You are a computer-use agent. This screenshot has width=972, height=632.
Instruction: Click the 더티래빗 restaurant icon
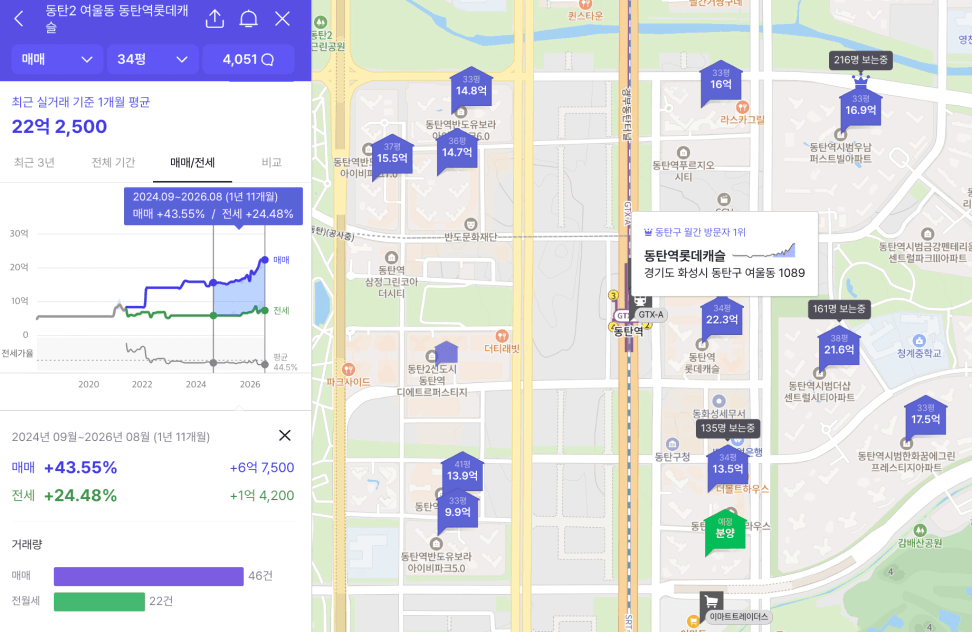pos(503,336)
